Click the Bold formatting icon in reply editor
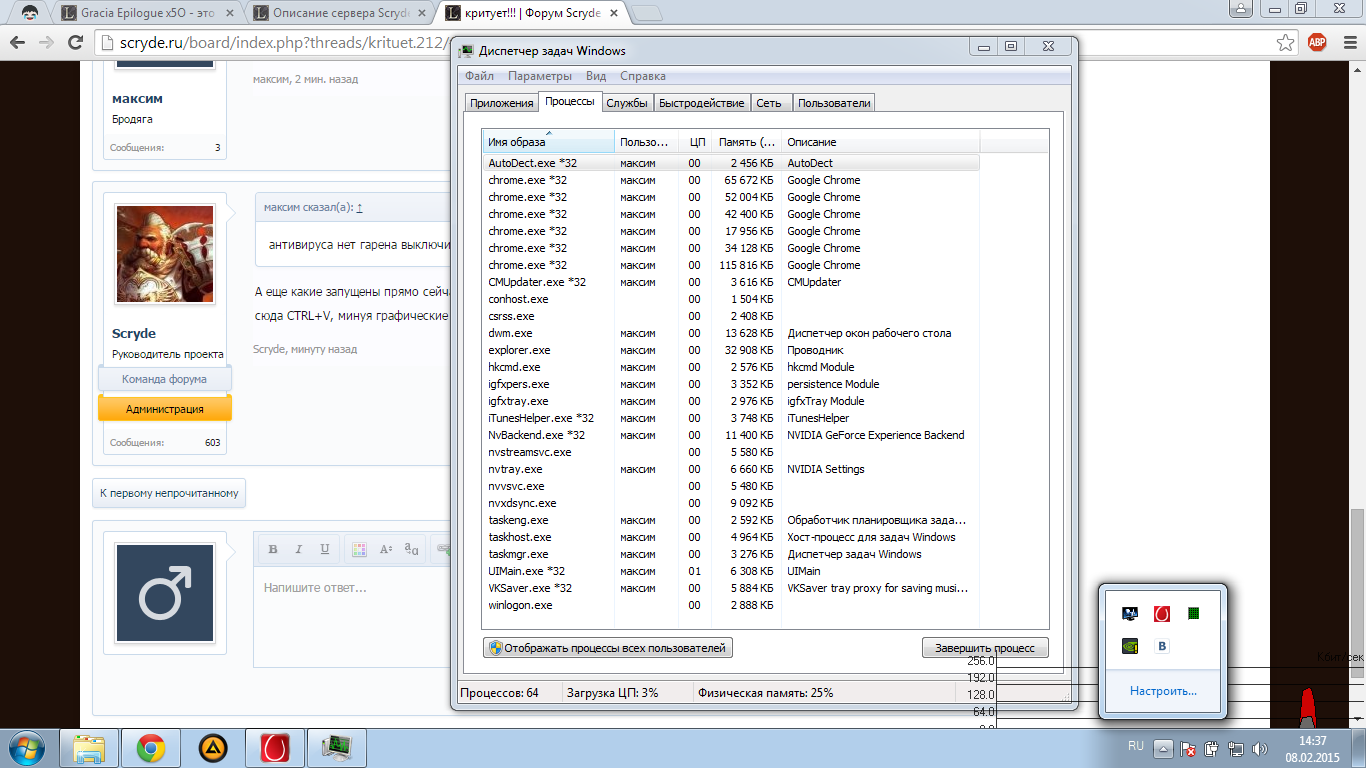 [x=272, y=549]
